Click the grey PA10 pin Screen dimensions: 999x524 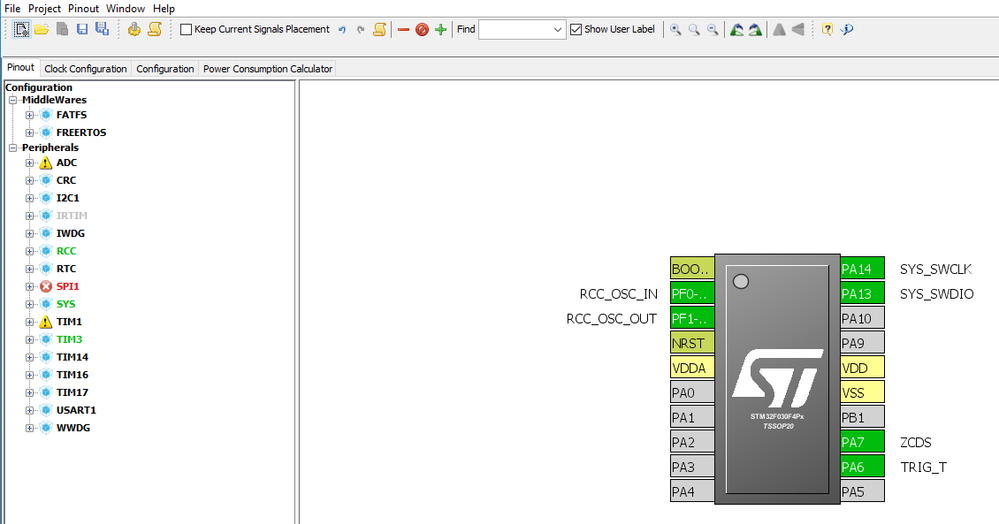[862, 318]
